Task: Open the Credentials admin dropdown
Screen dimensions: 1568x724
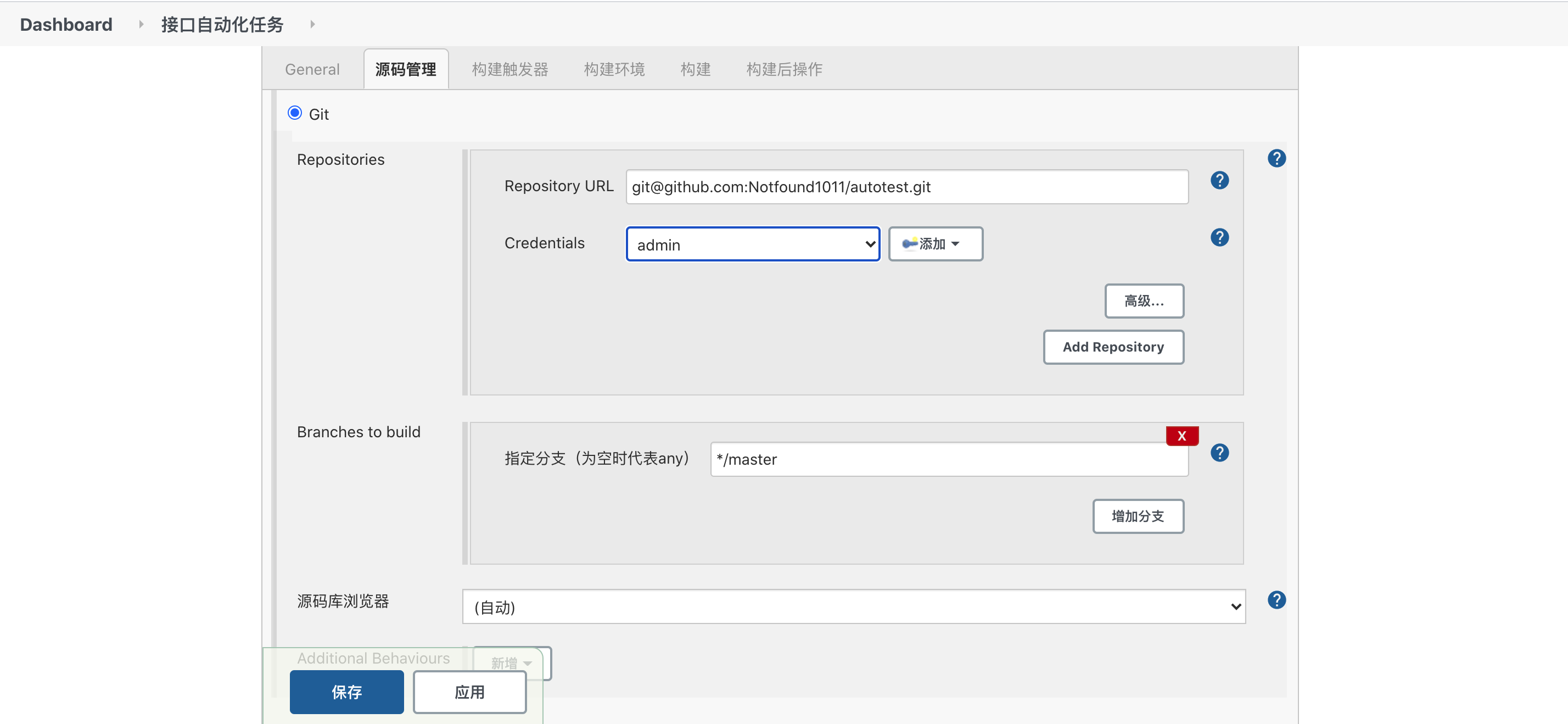Action: (x=753, y=244)
